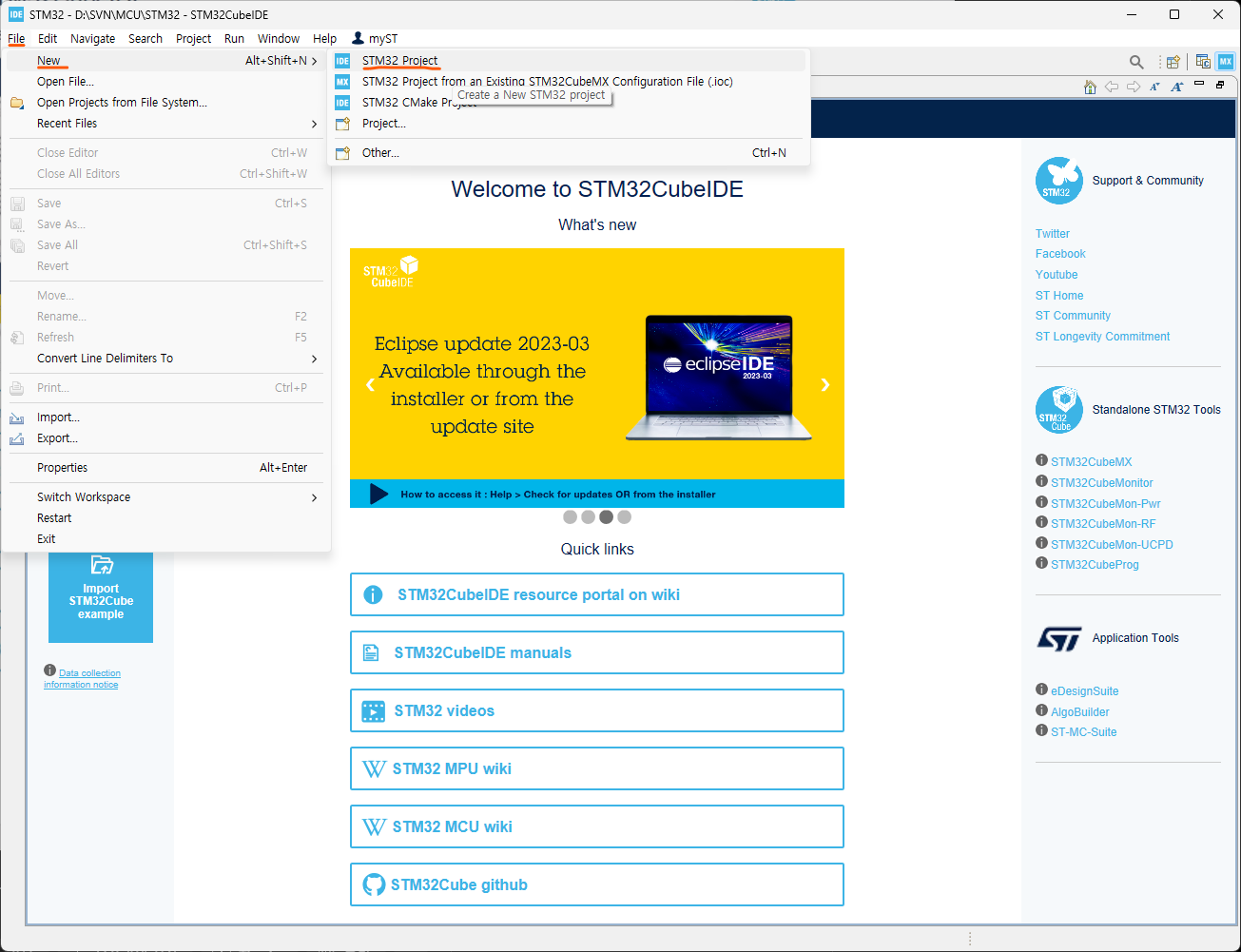Click the navigate forward arrow icon

(1134, 87)
